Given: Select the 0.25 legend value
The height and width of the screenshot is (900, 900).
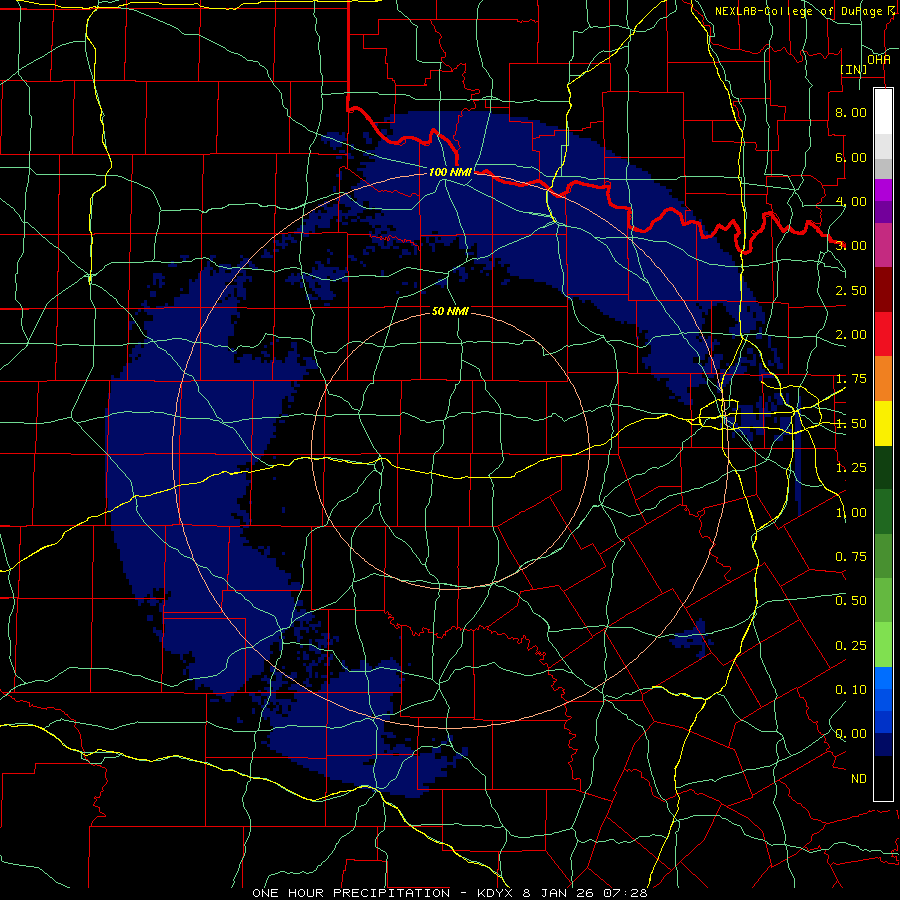Looking at the screenshot, I should click(851, 646).
